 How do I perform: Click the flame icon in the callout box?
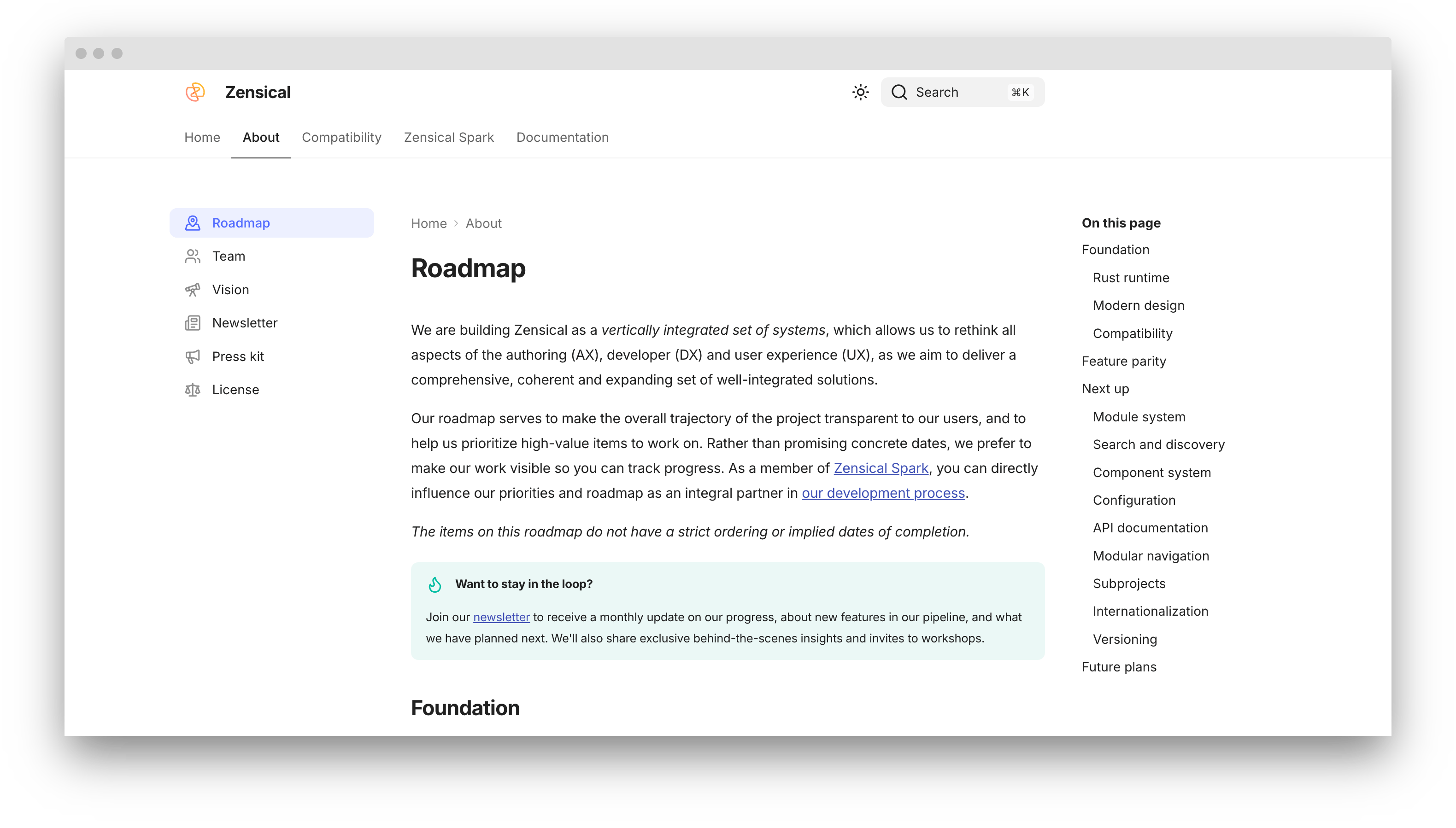(434, 583)
